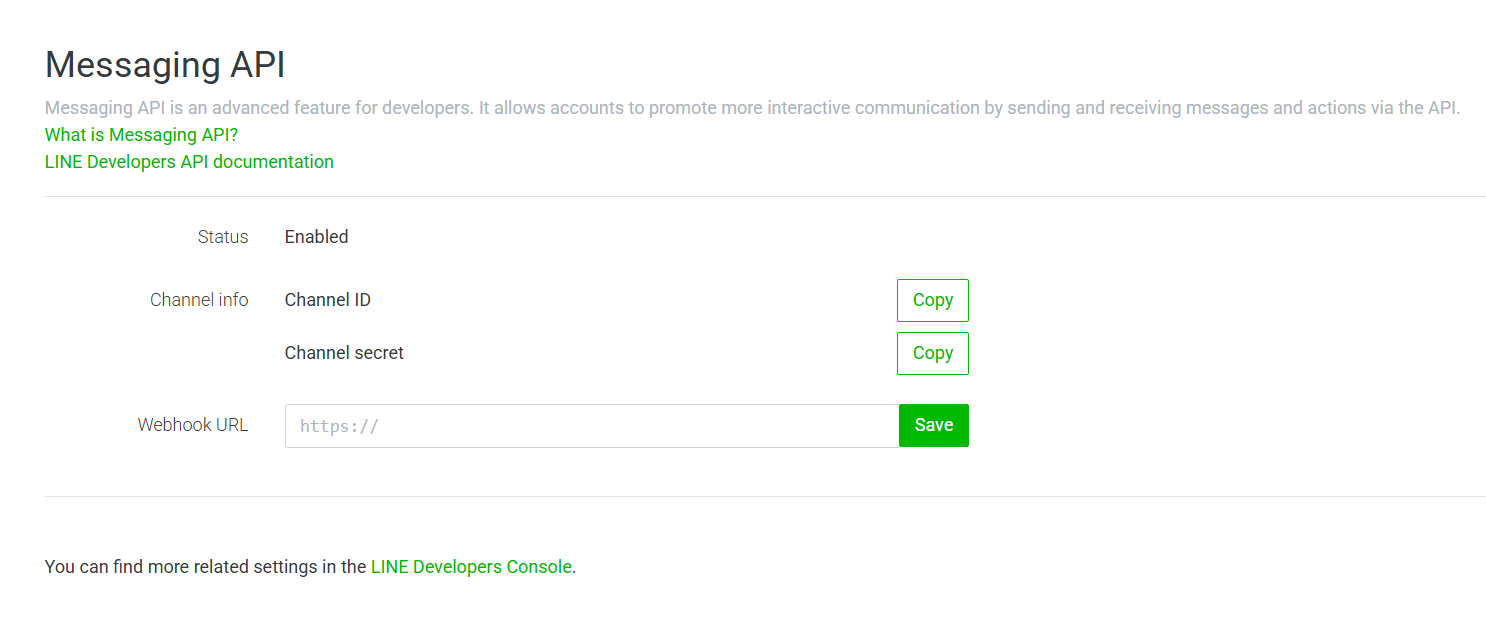Copy the Channel secret value
The width and height of the screenshot is (1486, 631).
[x=932, y=353]
